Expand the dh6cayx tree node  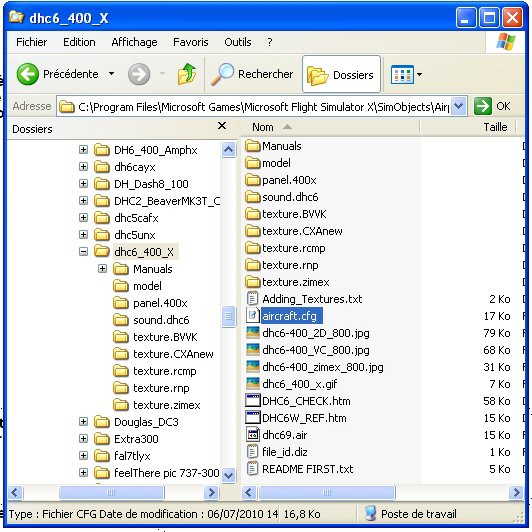[x=83, y=167]
